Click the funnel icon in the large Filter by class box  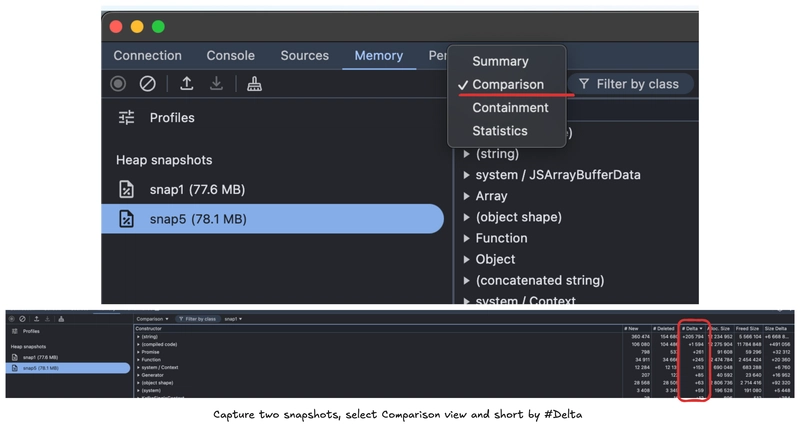(x=584, y=84)
